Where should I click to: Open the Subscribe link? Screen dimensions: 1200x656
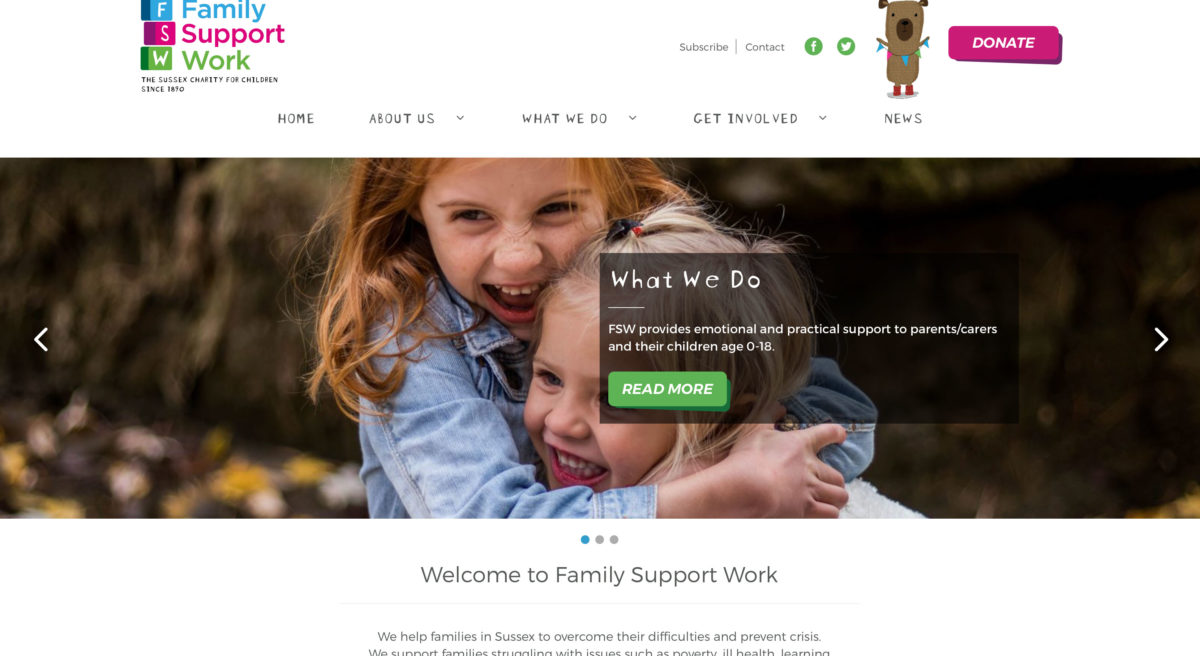[x=704, y=47]
